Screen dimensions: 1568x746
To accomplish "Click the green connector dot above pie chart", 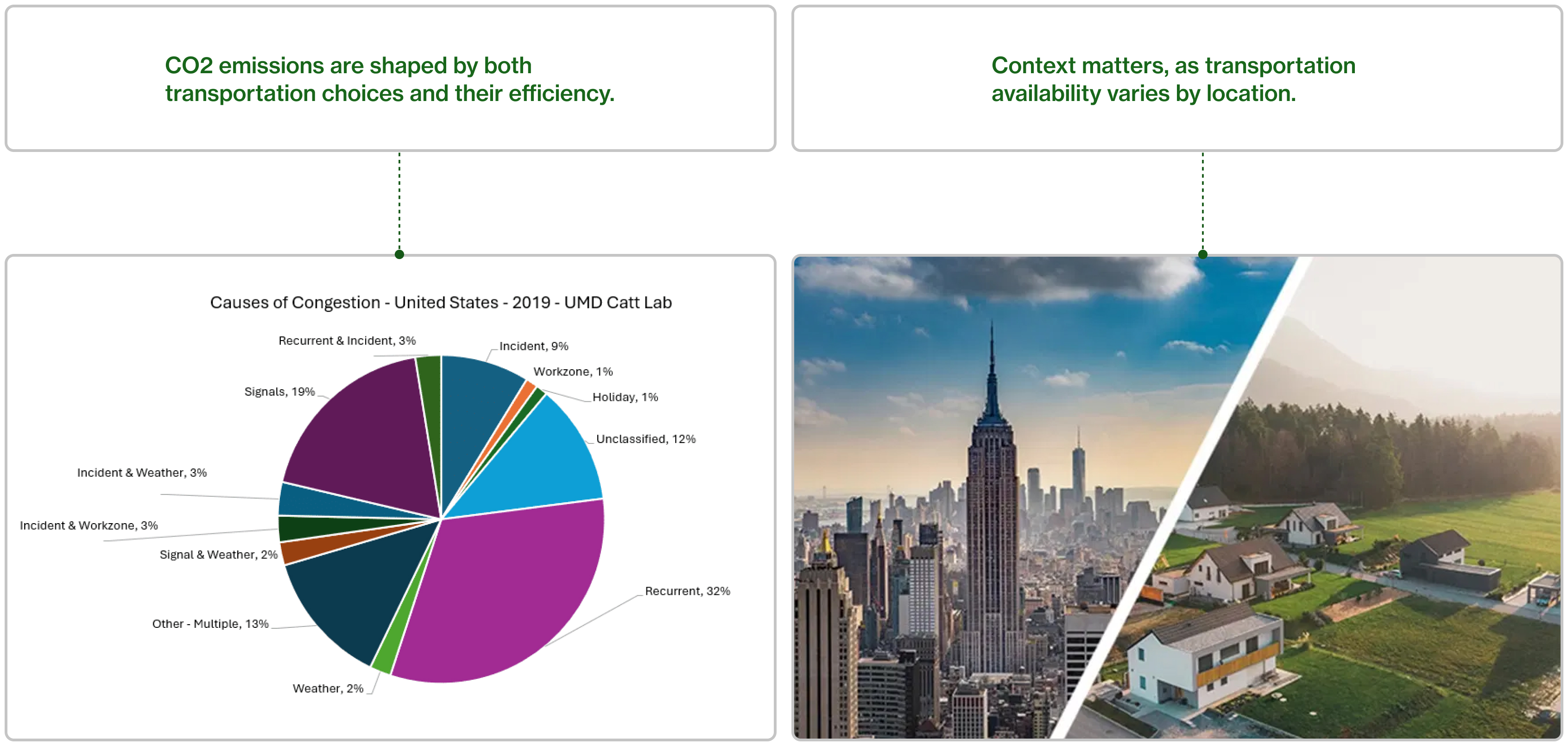I will pyautogui.click(x=399, y=254).
